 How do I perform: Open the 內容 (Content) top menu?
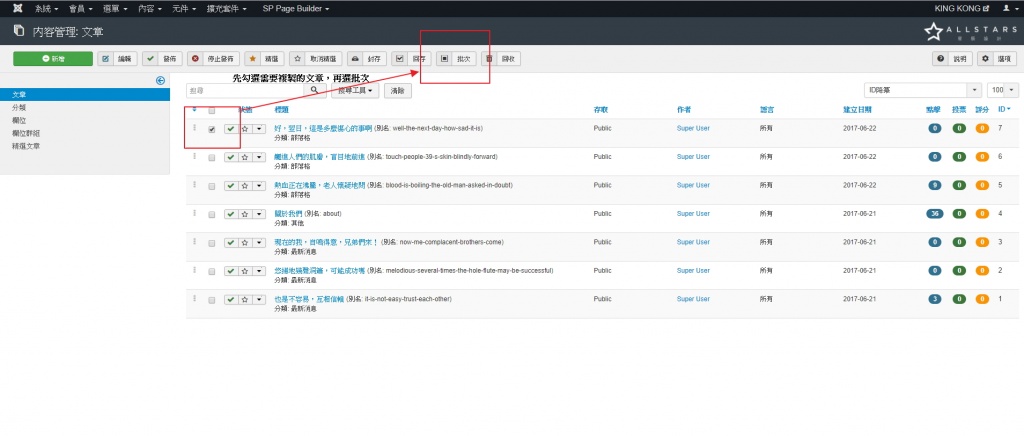(150, 8)
